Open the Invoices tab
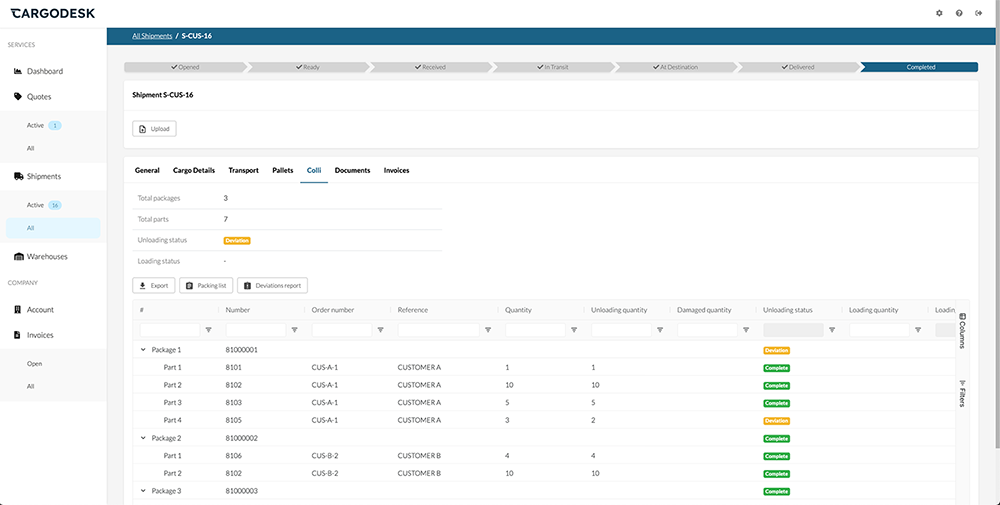Screen dimensions: 1000x505 tap(396, 170)
